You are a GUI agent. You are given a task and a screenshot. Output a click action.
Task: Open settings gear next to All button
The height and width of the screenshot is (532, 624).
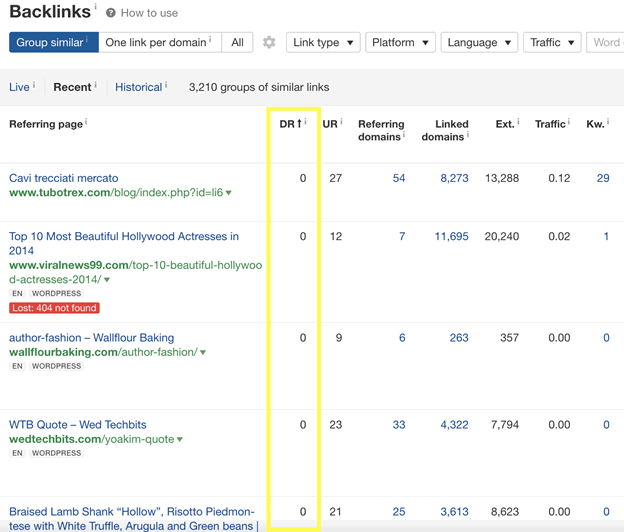[x=269, y=42]
